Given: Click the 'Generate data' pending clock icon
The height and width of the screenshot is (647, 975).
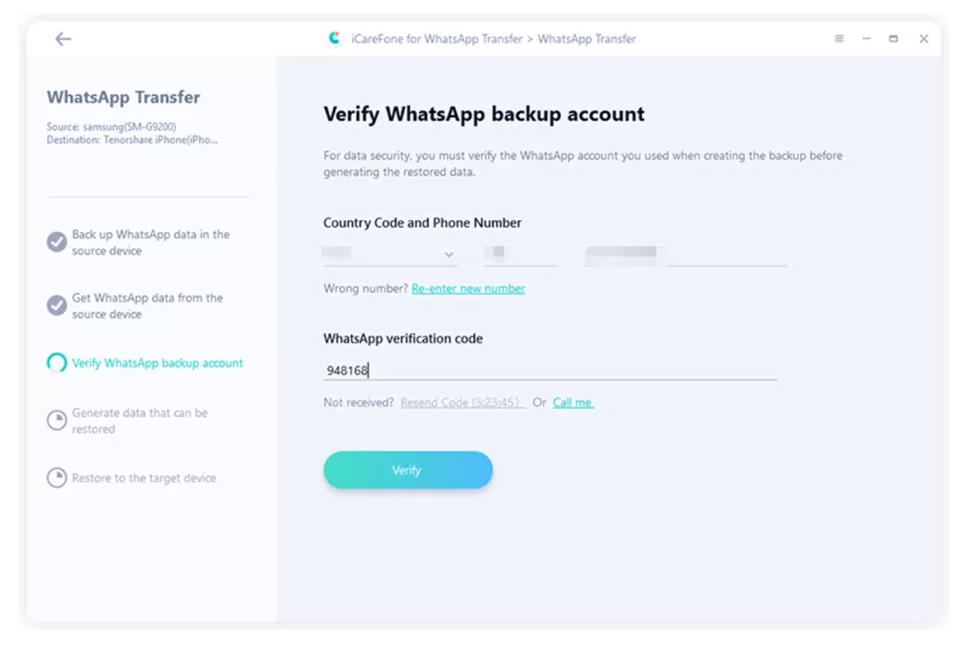Looking at the screenshot, I should pyautogui.click(x=57, y=420).
